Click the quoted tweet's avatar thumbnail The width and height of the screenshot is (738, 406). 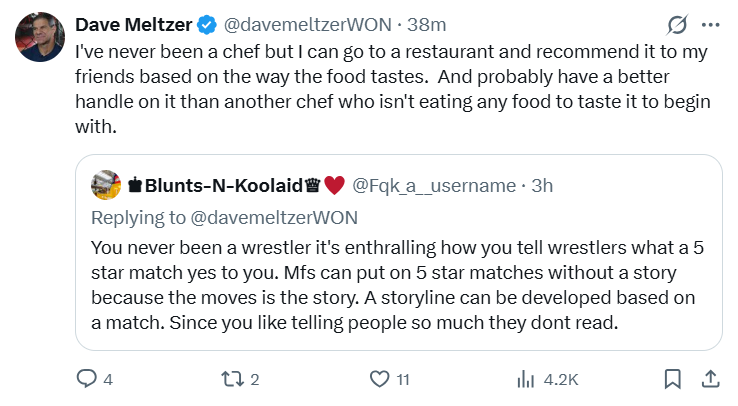106,185
